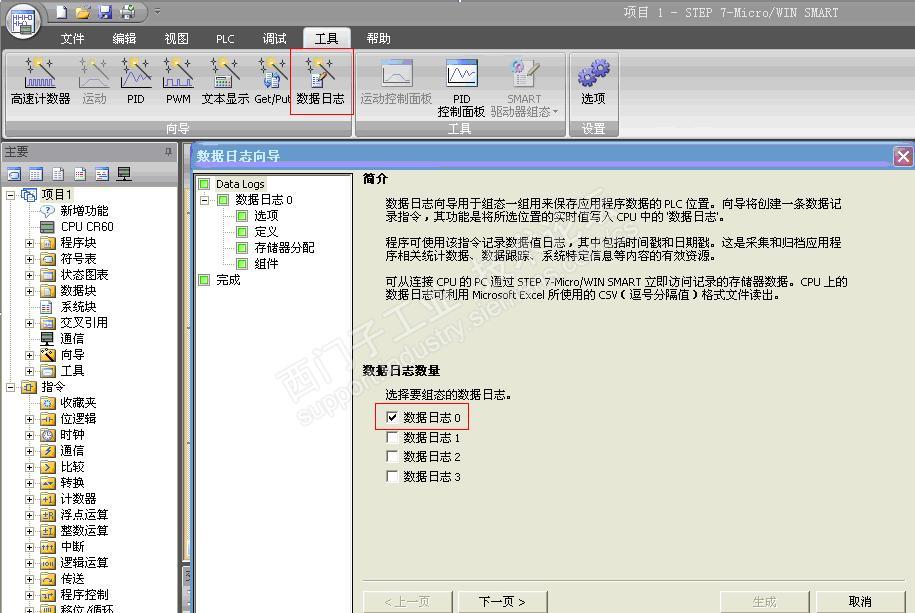
Task: Open 选项 settings gear icon
Action: click(x=593, y=82)
